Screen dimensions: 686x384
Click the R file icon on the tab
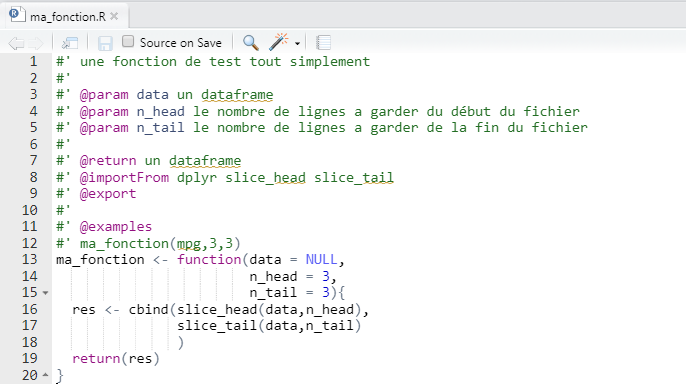click(x=17, y=15)
